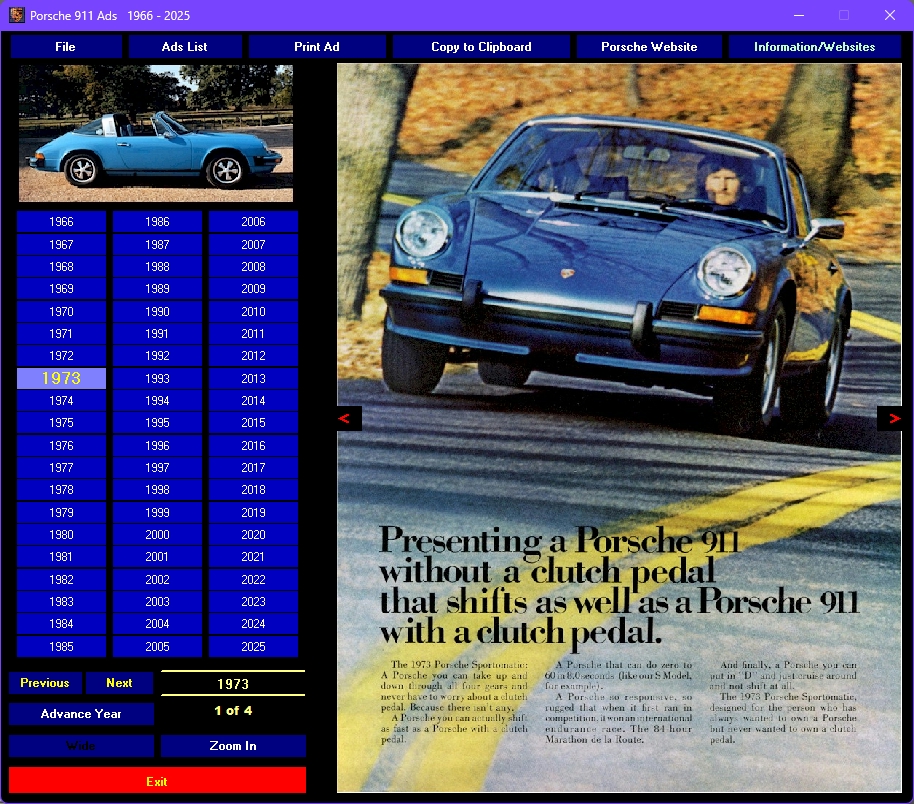Select year 2012
Screen dimensions: 914x804
coord(254,356)
